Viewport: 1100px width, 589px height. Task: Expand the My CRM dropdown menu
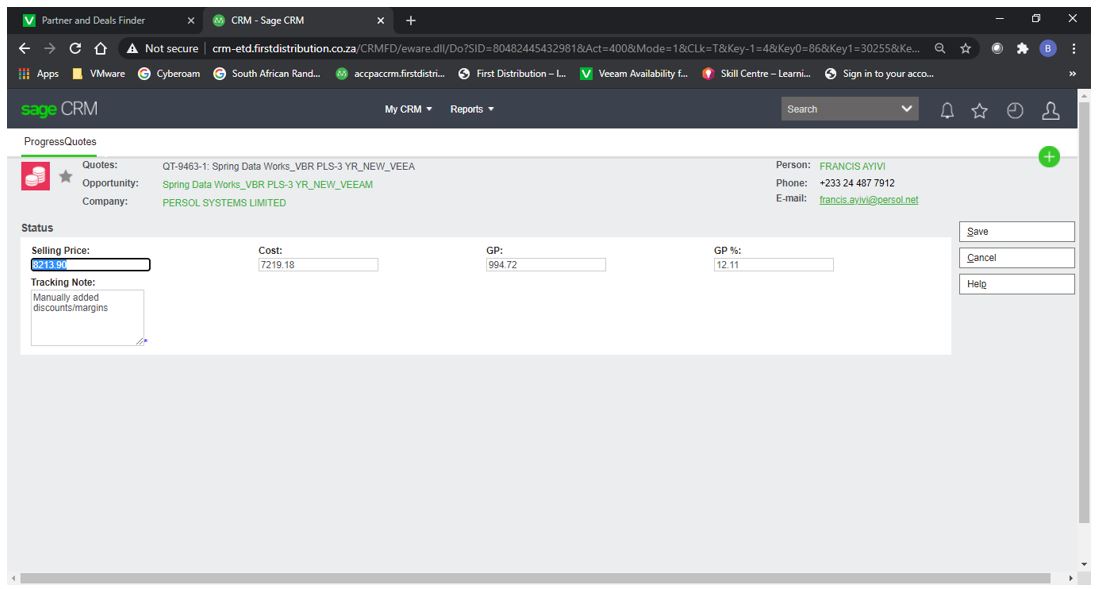408,110
